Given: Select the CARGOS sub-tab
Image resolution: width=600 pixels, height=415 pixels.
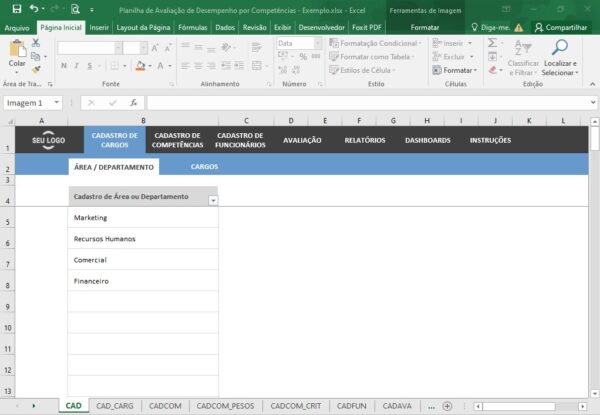Looking at the screenshot, I should [x=204, y=167].
